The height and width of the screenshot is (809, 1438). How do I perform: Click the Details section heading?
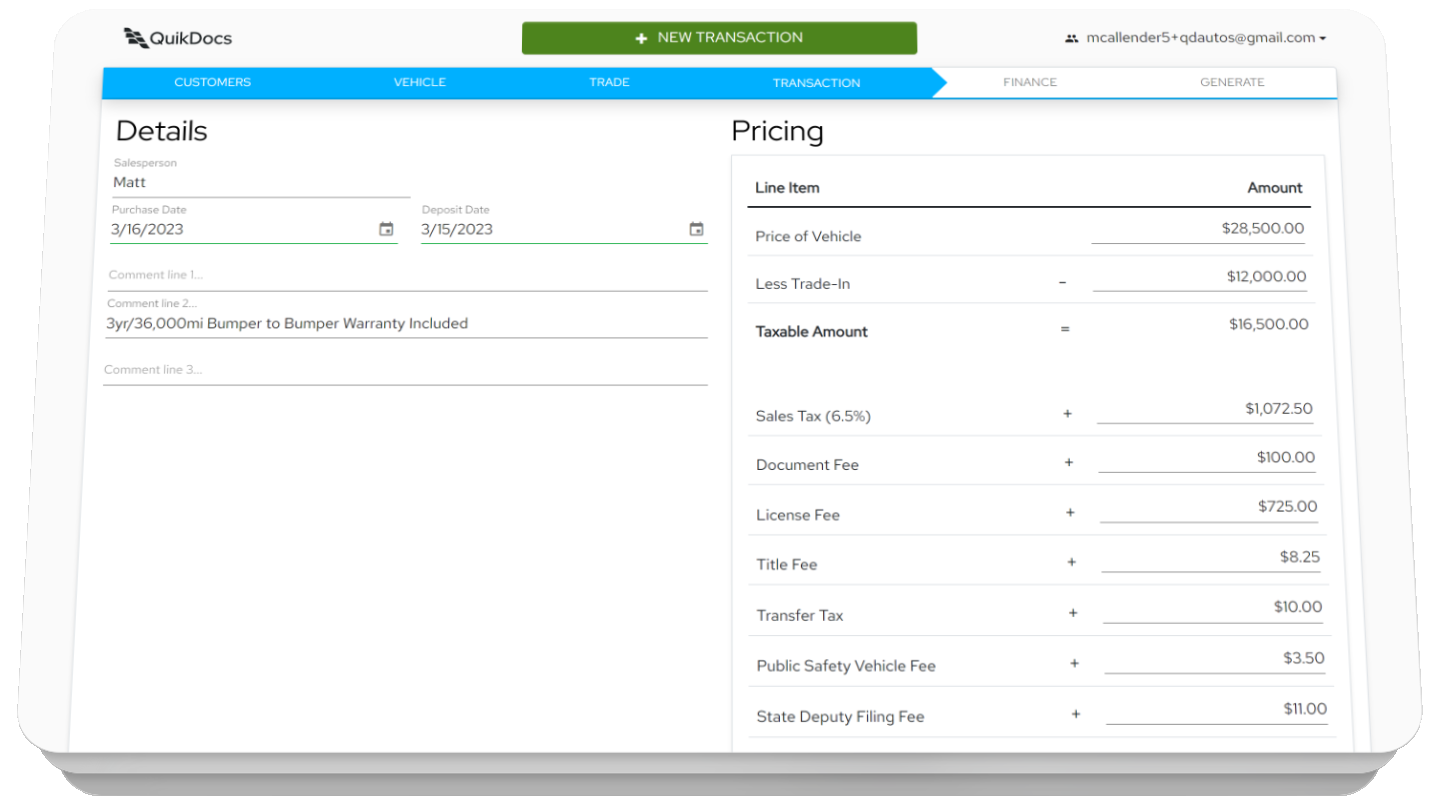coord(162,131)
